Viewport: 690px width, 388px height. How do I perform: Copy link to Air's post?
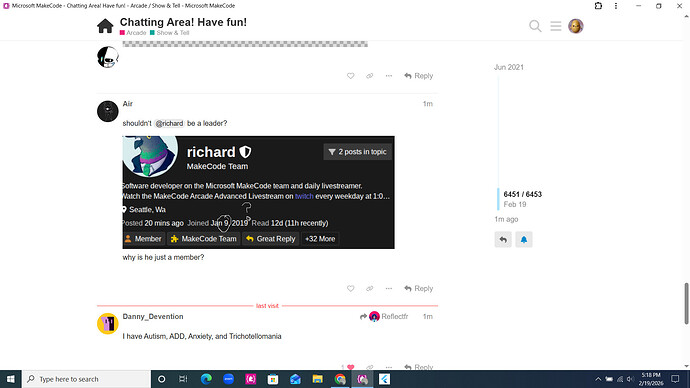point(370,289)
